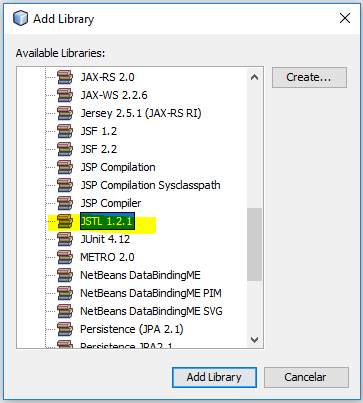Choose JSP Compilation Sysclasspath from list

coord(150,185)
